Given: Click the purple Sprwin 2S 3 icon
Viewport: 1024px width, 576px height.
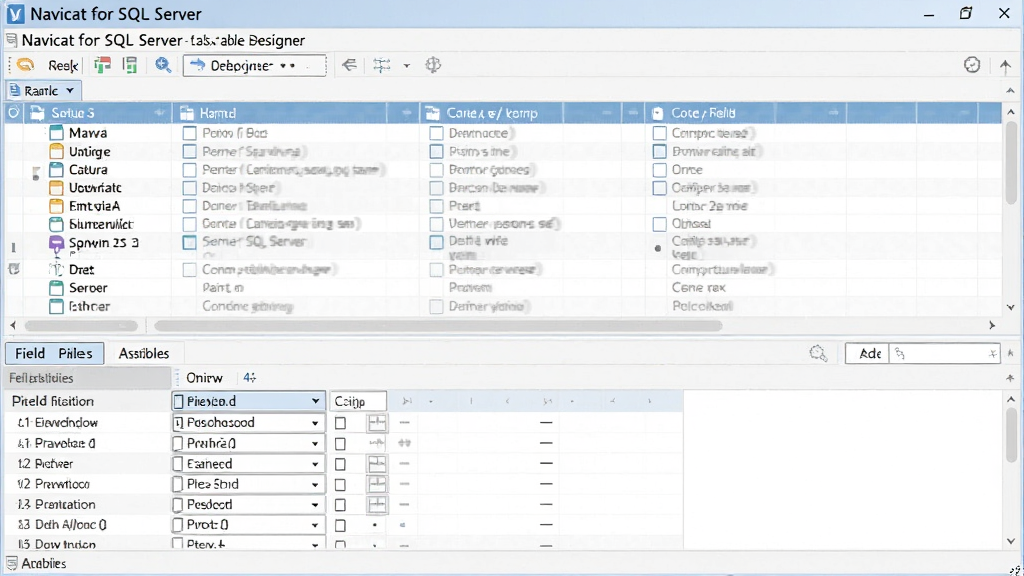Looking at the screenshot, I should tap(57, 244).
